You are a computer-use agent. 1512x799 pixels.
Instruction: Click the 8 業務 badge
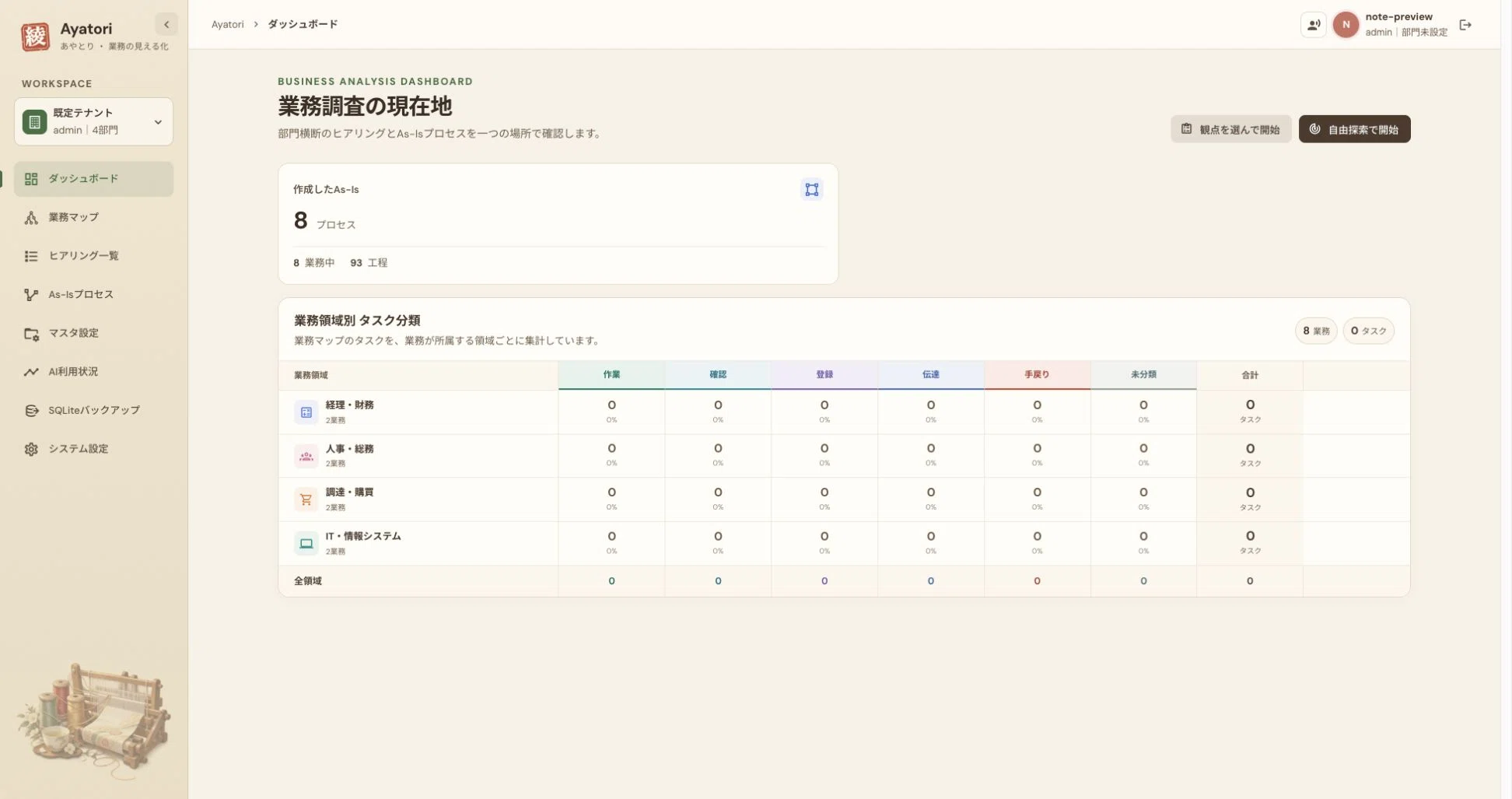pos(1316,331)
